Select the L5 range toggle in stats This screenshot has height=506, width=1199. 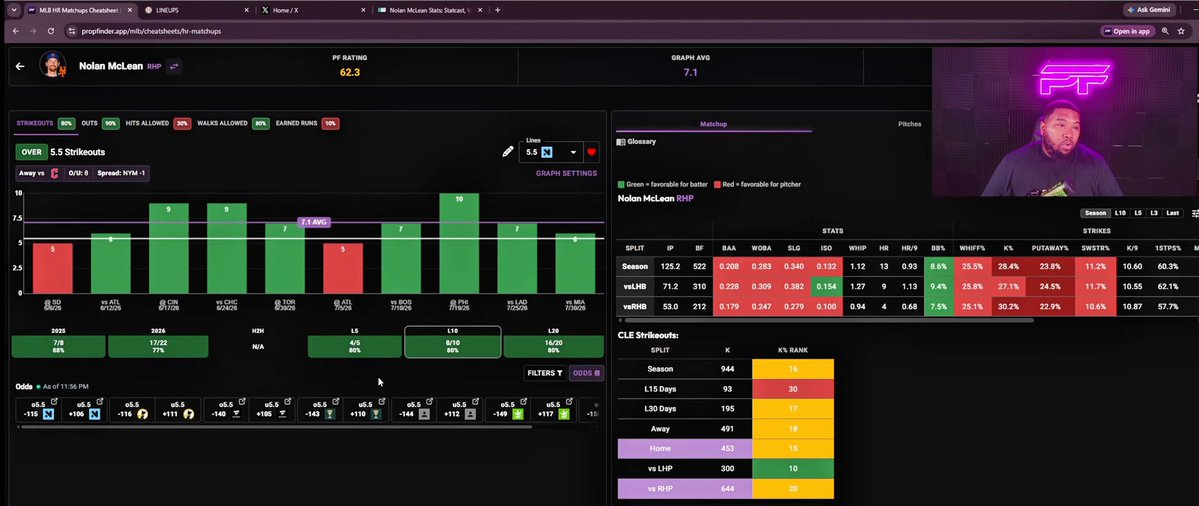pos(1138,213)
